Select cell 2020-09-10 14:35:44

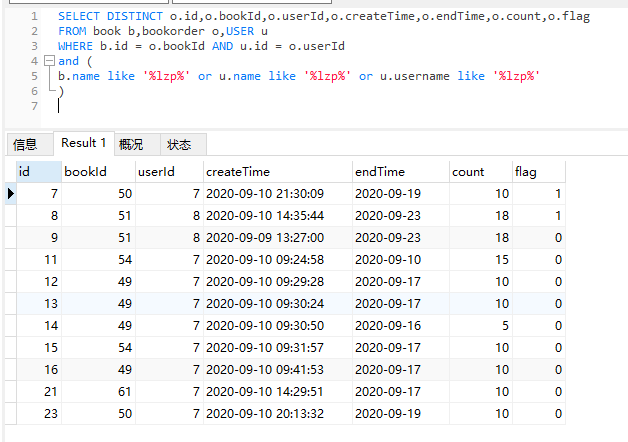[x=278, y=216]
